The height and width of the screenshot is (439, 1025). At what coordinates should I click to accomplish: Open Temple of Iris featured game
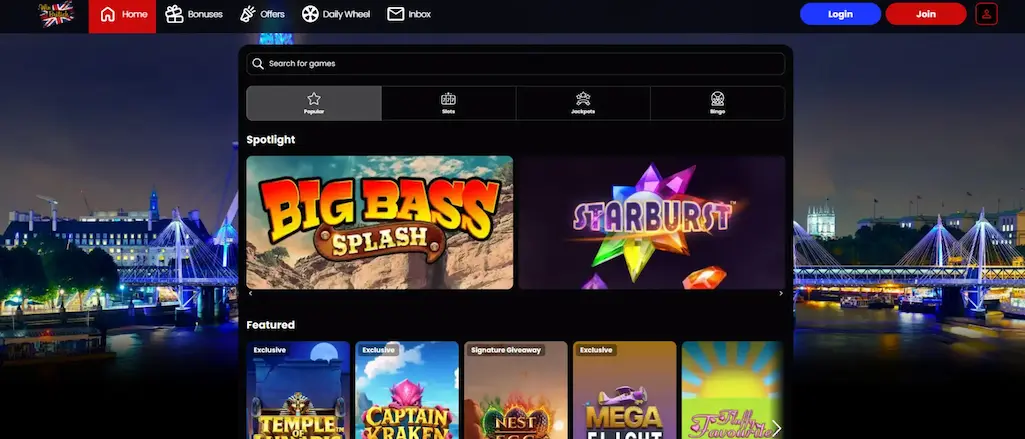click(298, 390)
